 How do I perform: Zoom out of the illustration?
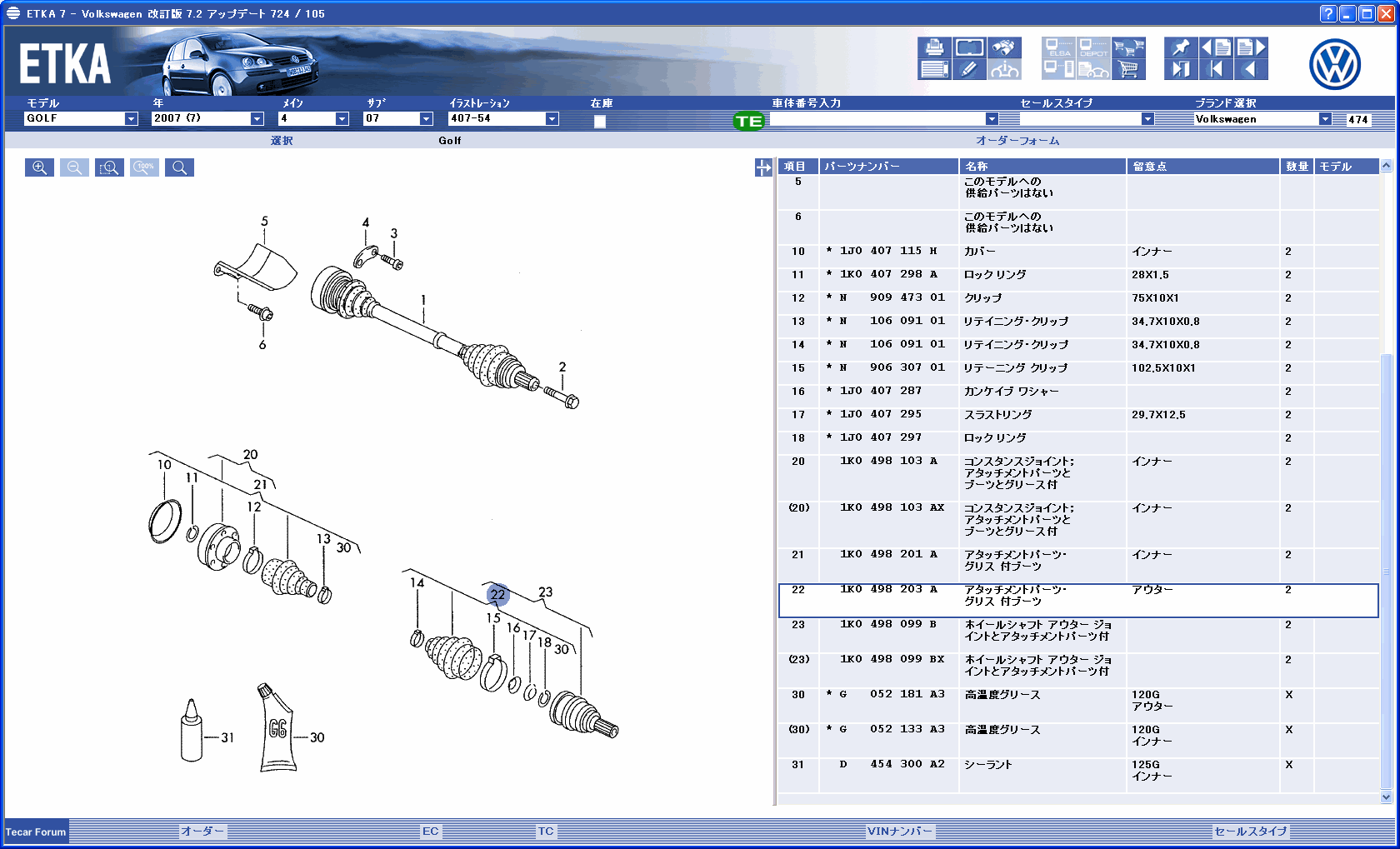[x=74, y=167]
